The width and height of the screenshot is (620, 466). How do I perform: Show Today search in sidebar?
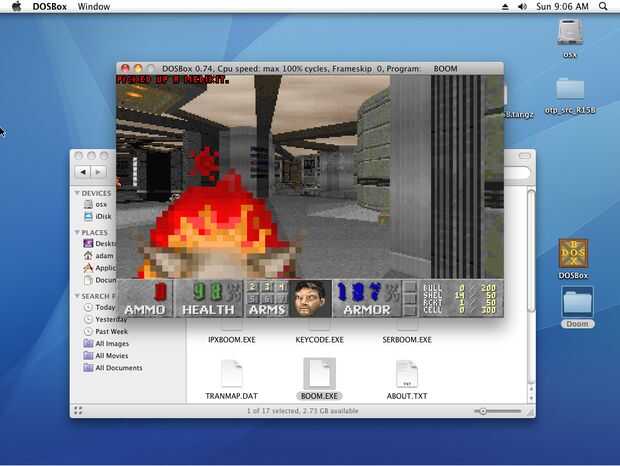[x=99, y=307]
